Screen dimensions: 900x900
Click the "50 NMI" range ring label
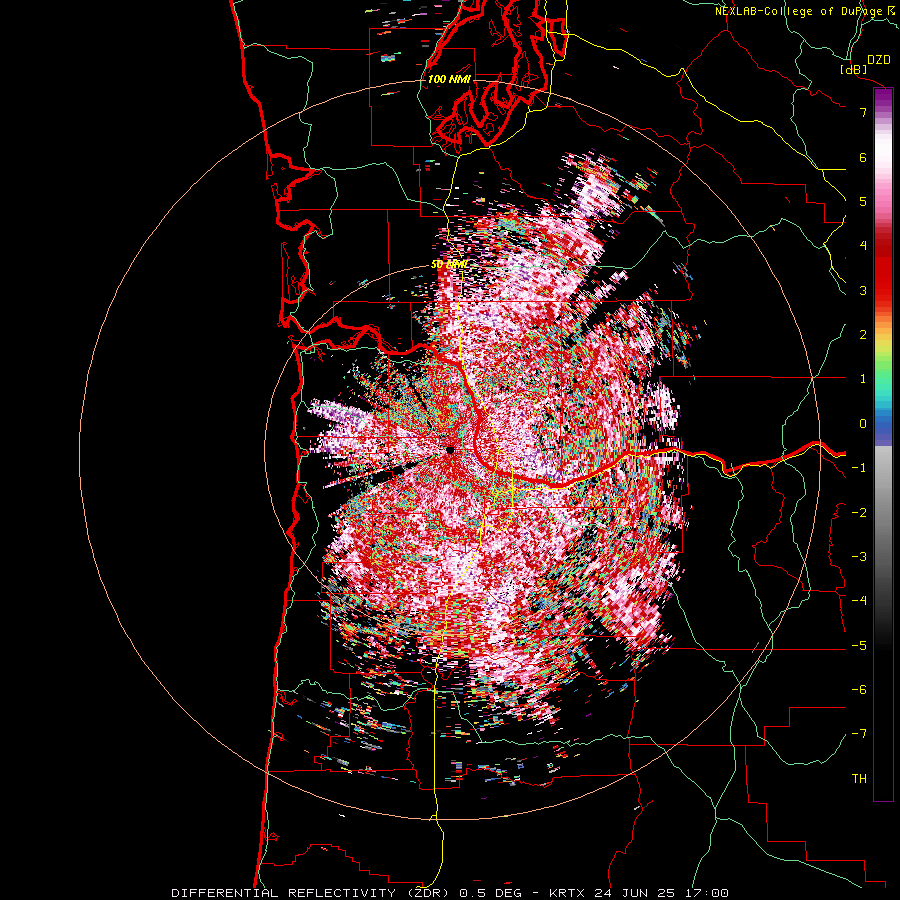coord(448,265)
